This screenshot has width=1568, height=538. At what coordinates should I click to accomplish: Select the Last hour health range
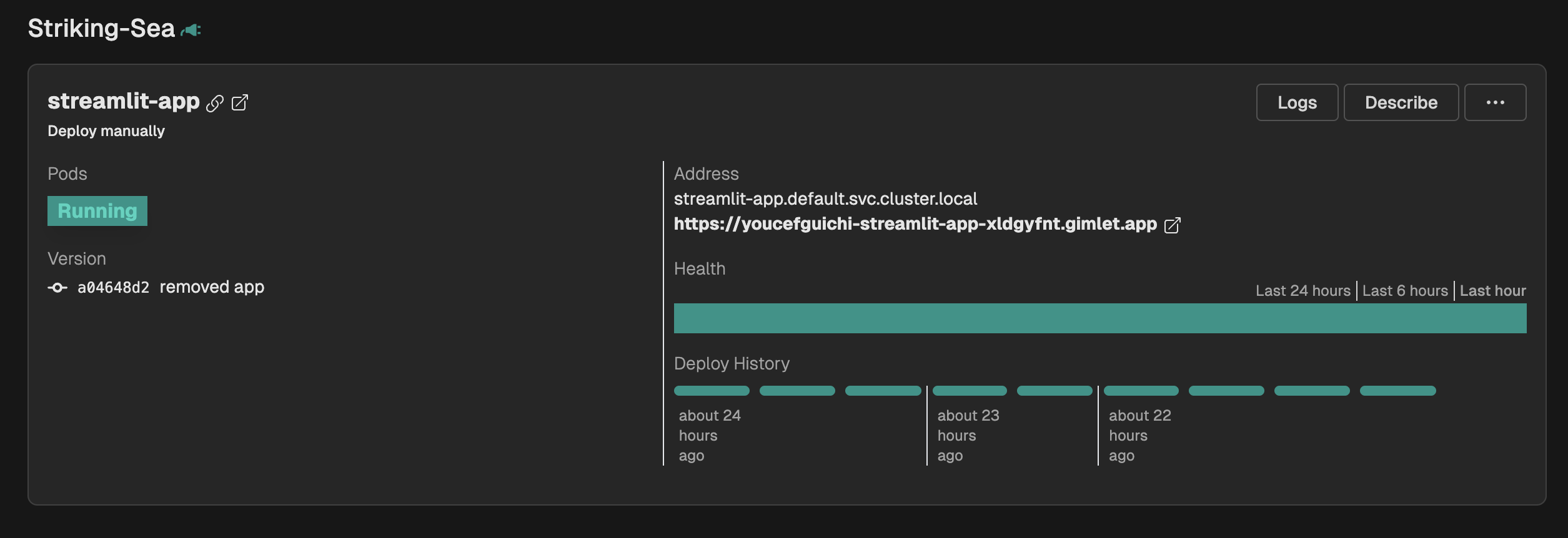pyautogui.click(x=1492, y=291)
